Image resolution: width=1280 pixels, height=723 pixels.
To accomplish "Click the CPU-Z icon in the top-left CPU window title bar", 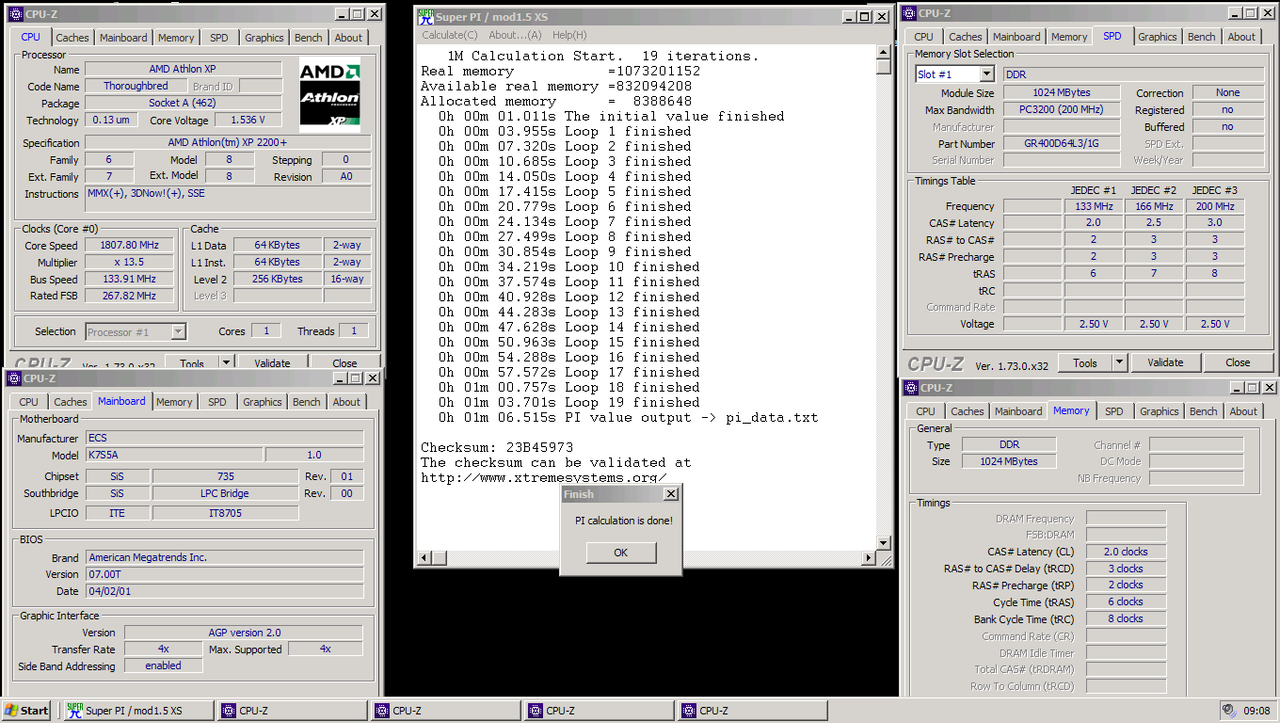I will (x=15, y=14).
